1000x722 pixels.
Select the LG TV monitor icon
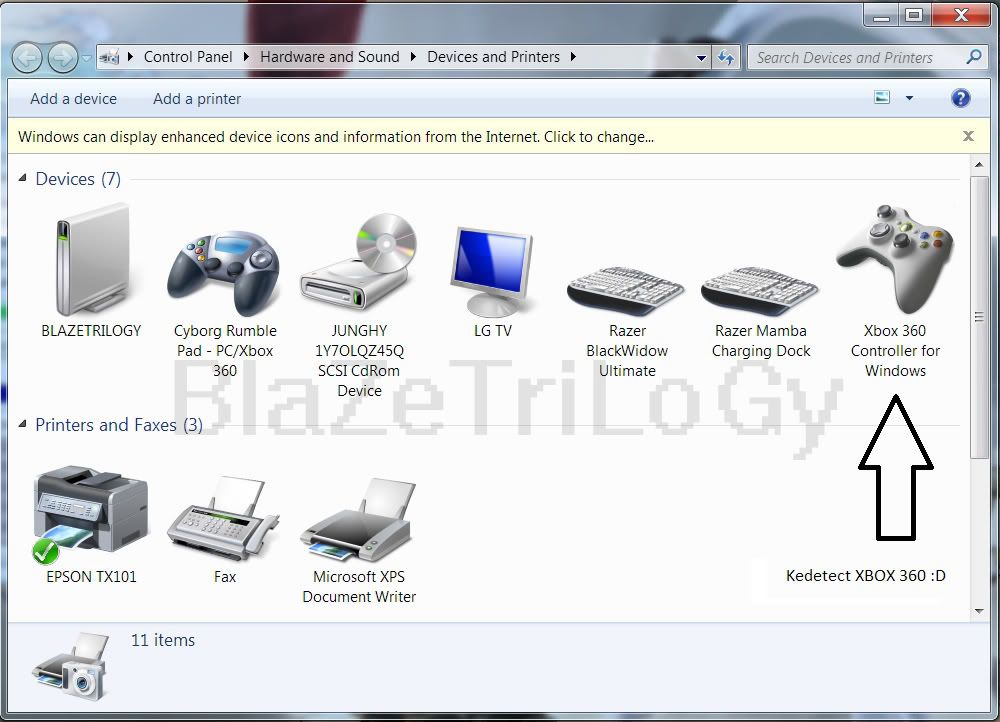[491, 271]
